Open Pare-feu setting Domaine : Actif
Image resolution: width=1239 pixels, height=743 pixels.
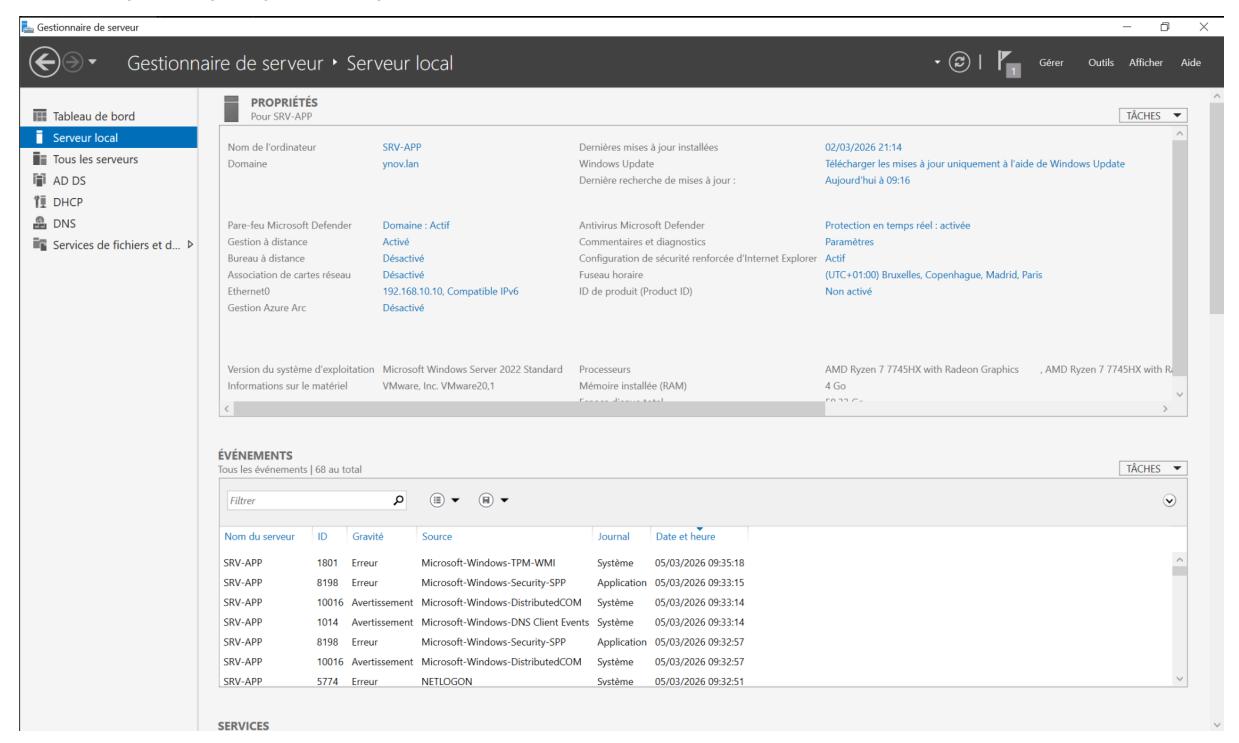click(416, 225)
